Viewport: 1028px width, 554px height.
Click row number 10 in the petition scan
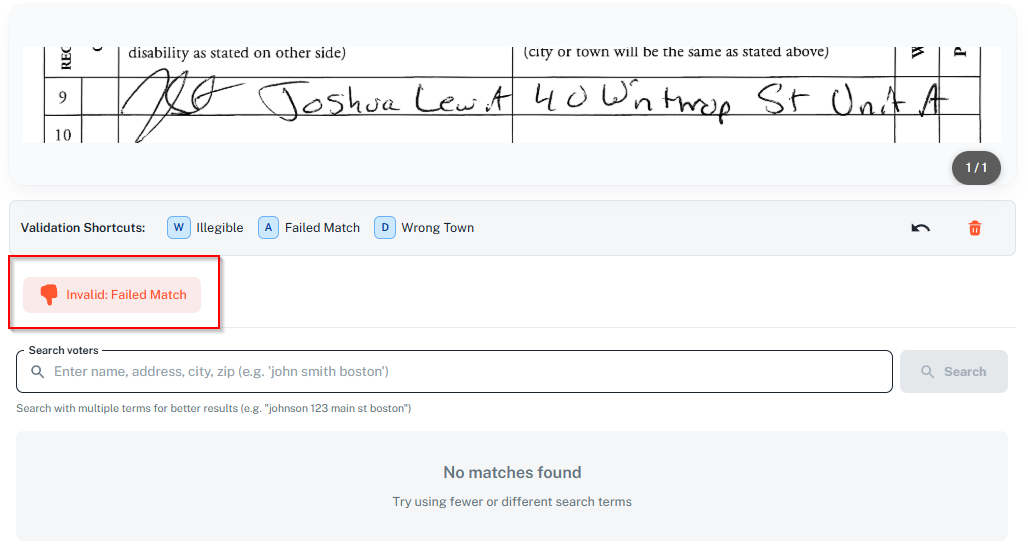(62, 134)
